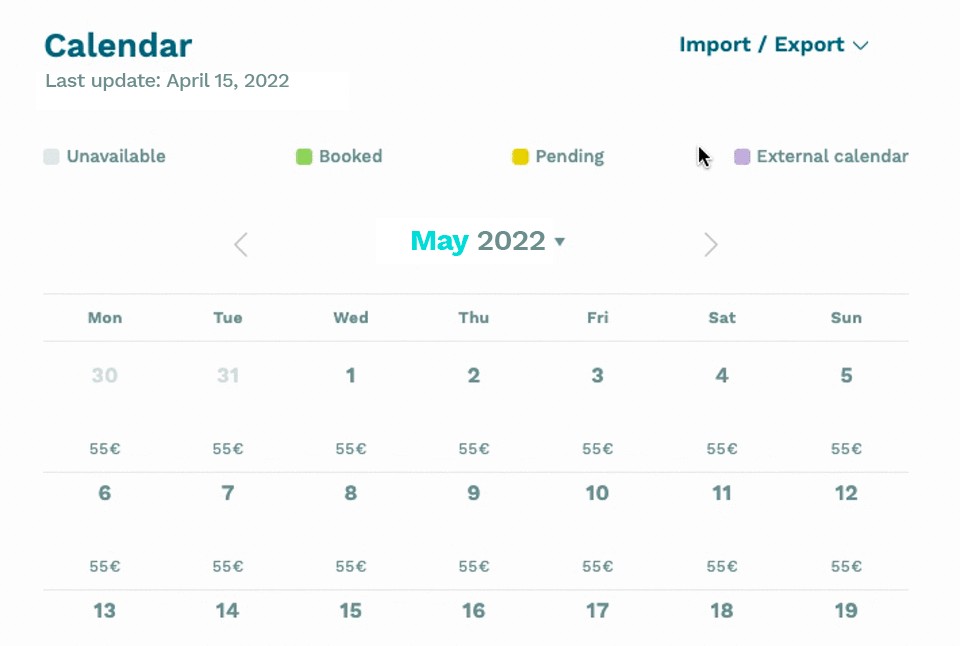Select May 1 on the calendar
960x646 pixels.
click(x=351, y=376)
